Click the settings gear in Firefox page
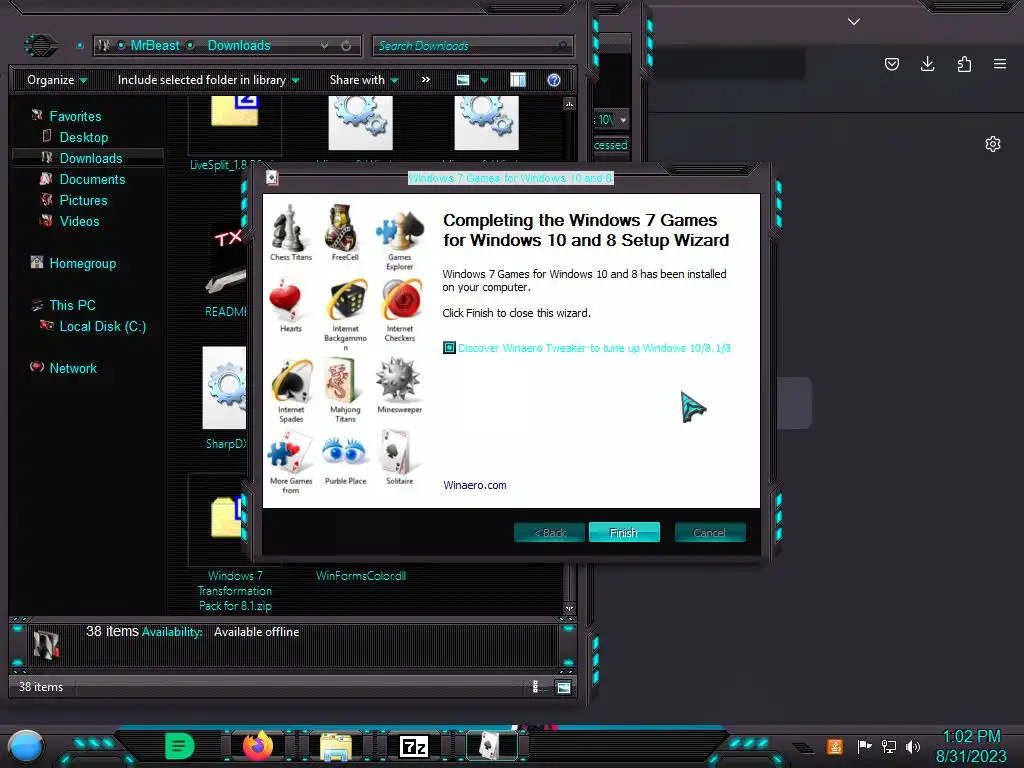Screen dimensions: 1024x768 coord(993,144)
